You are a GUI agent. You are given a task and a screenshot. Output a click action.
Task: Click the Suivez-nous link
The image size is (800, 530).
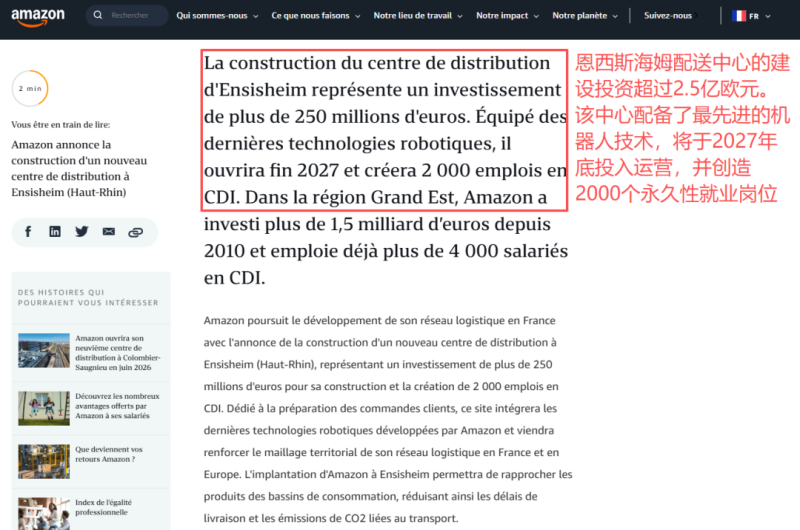point(668,16)
